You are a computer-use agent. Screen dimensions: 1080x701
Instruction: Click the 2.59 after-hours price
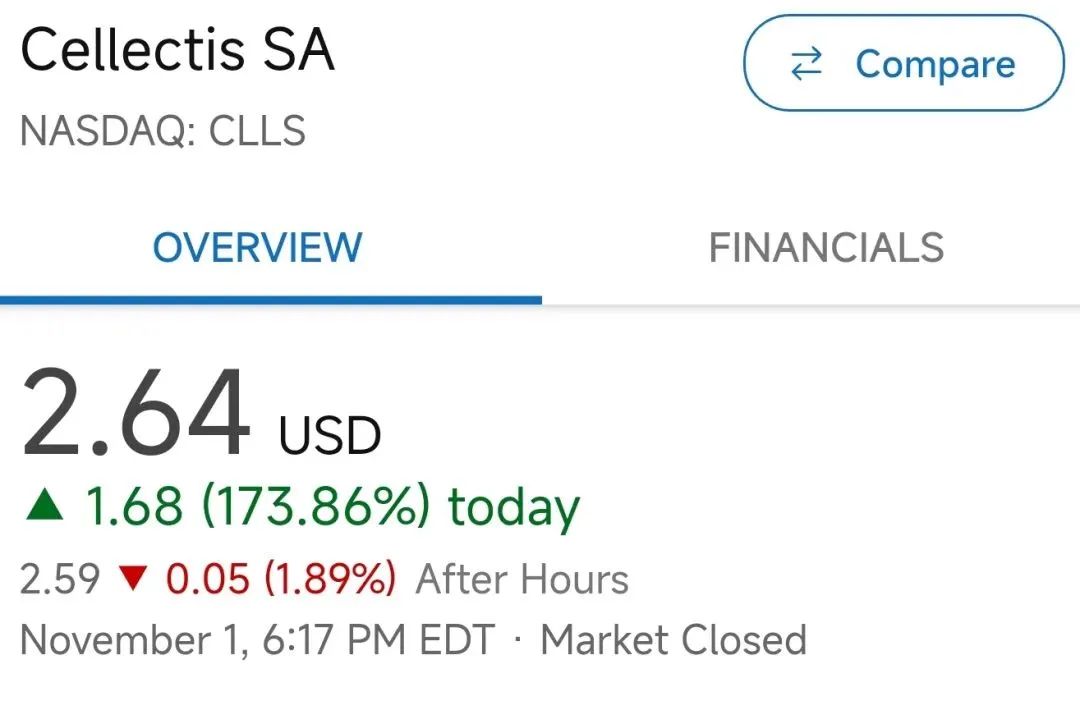[60, 579]
